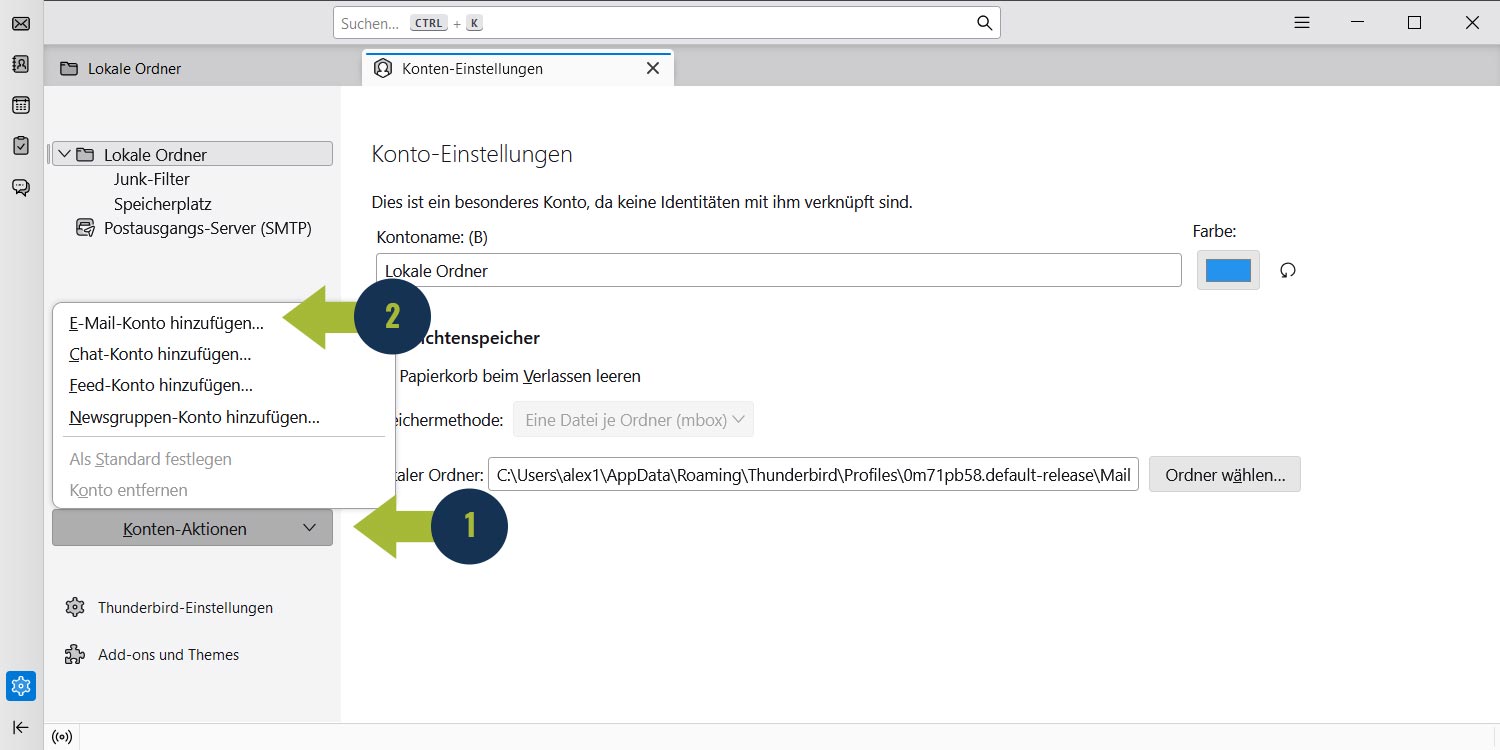Open the Mail space icon
Viewport: 1500px width, 750px height.
pos(21,23)
